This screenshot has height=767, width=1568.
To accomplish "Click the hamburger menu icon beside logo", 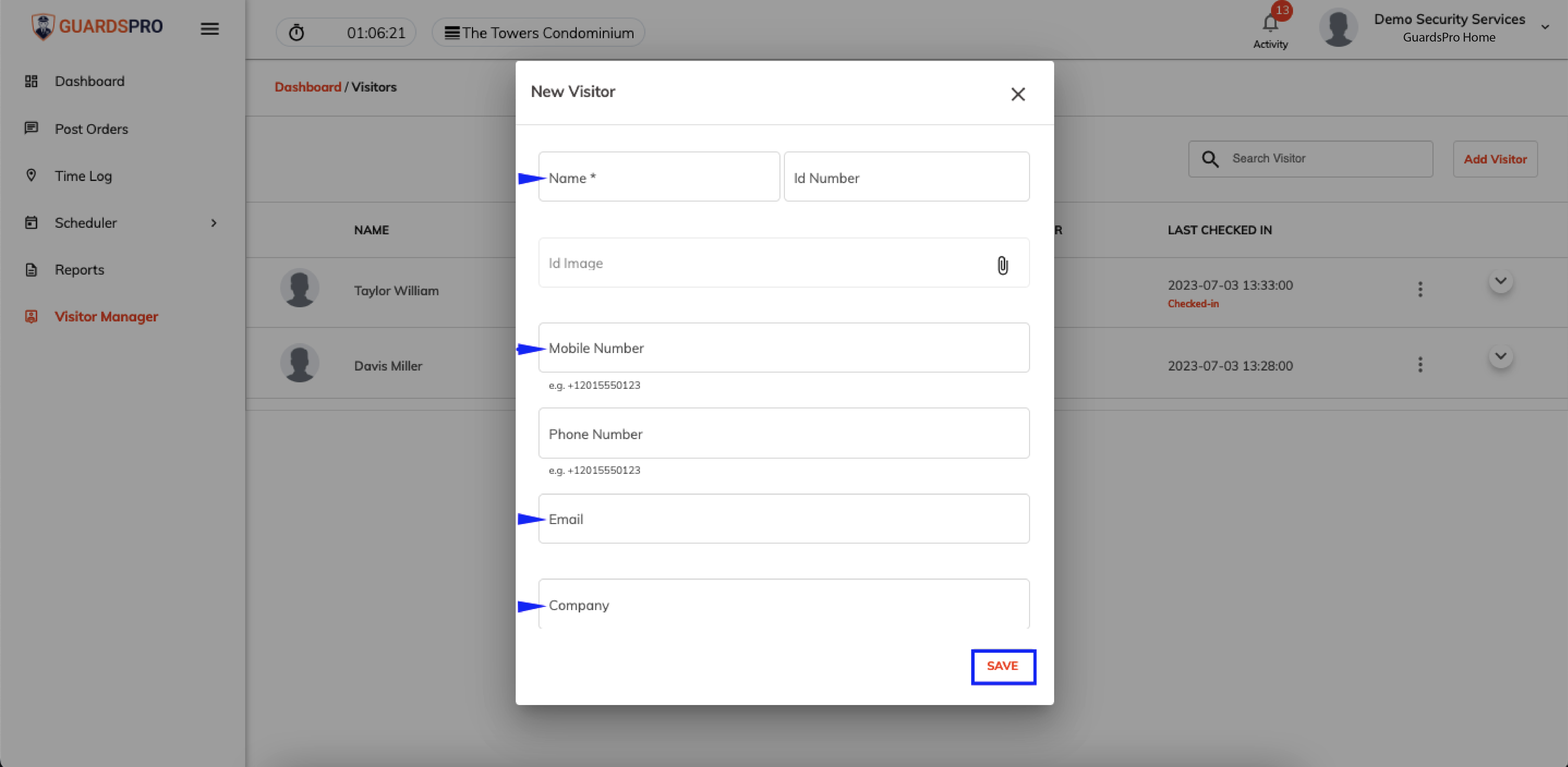I will pyautogui.click(x=209, y=29).
